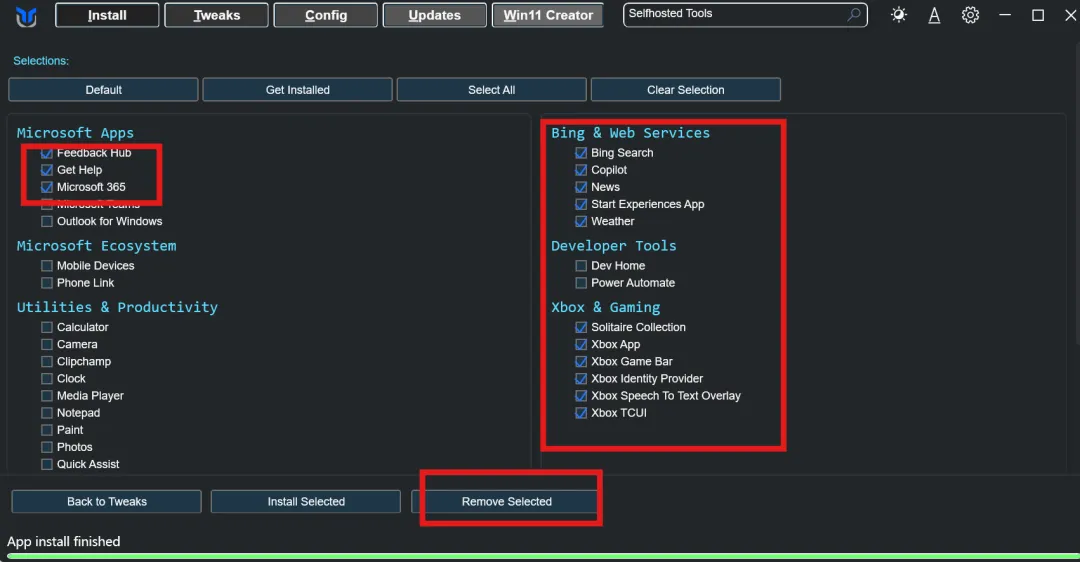Check the Quick Assist checkbox
This screenshot has width=1080, height=562.
click(x=47, y=464)
